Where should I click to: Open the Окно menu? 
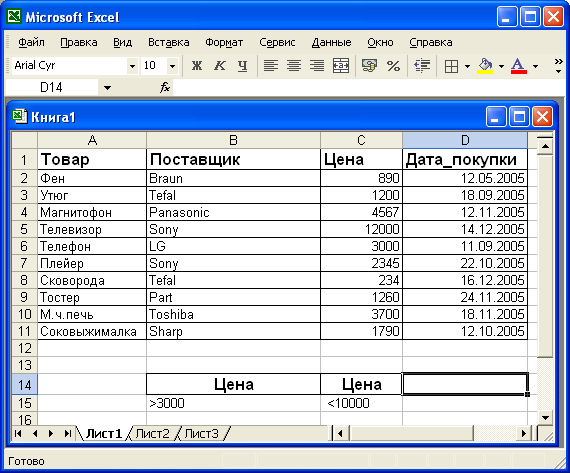[x=380, y=42]
